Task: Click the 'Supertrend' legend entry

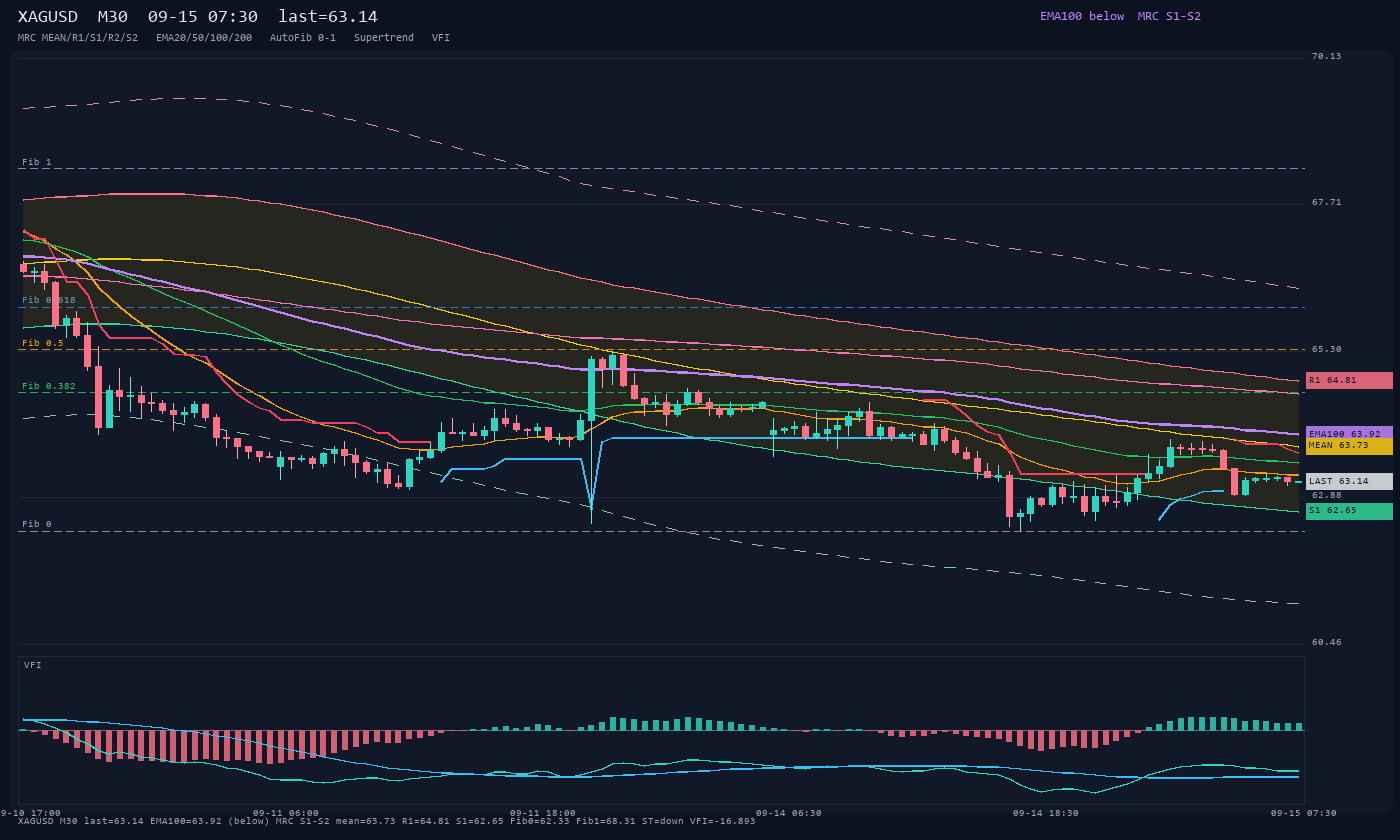Action: pyautogui.click(x=384, y=38)
